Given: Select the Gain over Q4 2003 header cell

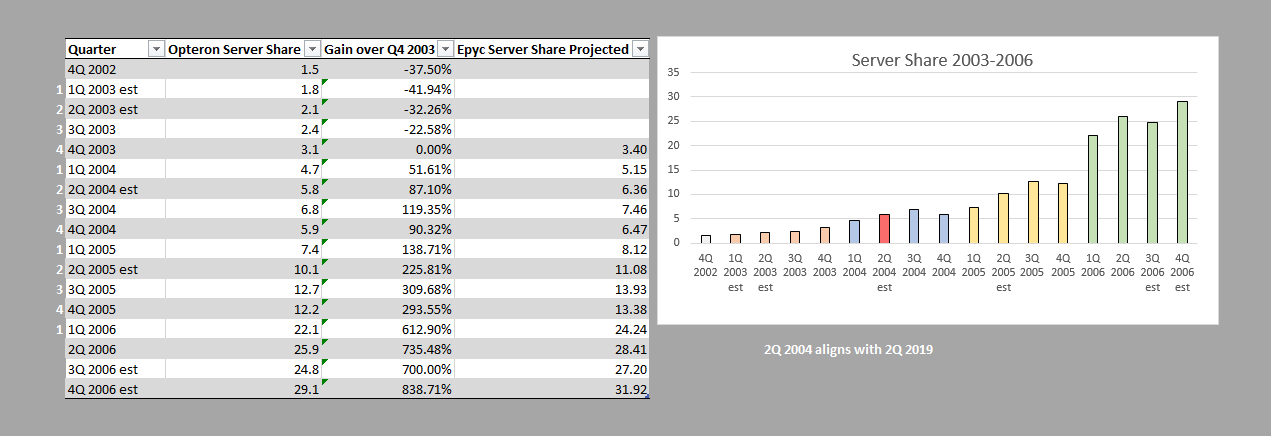Looking at the screenshot, I should (388, 49).
